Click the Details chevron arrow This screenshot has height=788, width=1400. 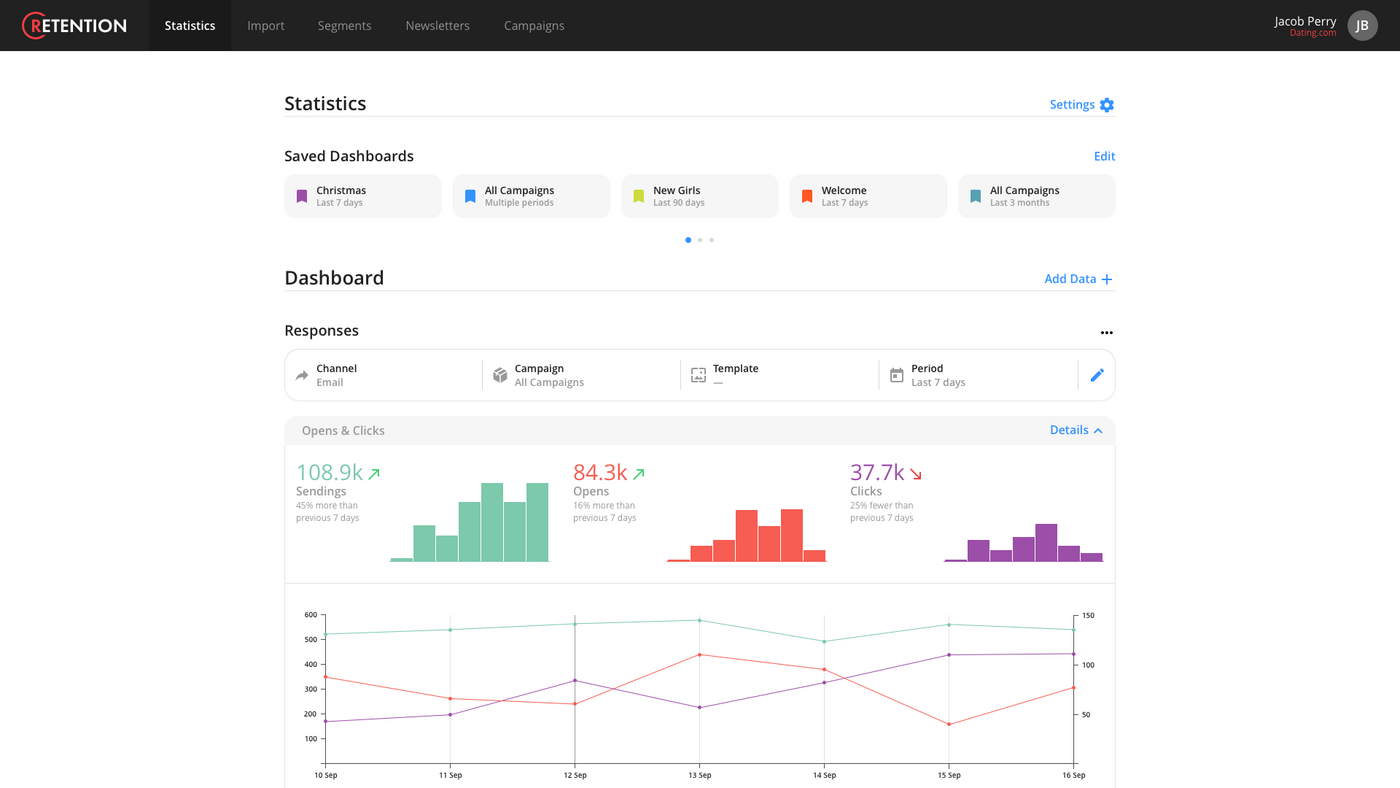[1098, 431]
